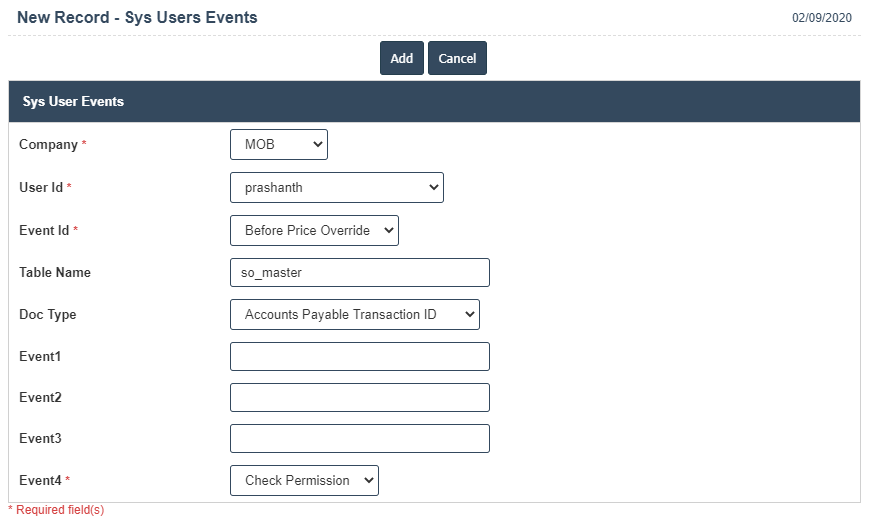Click the Doc Type field label

click(x=47, y=315)
